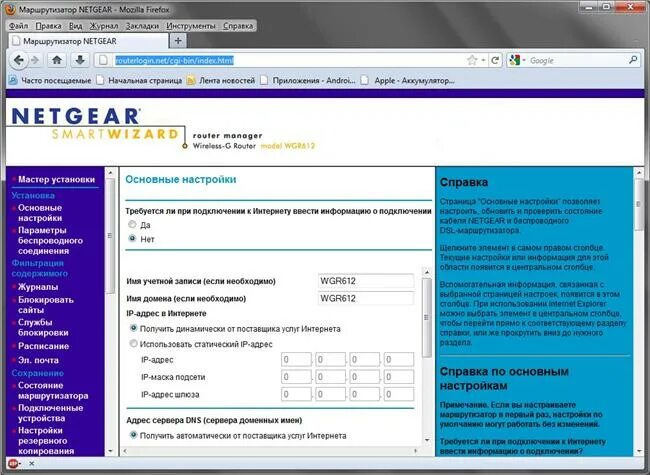Open the 'Журналы' sidebar link
The image size is (650, 475).
click(38, 287)
